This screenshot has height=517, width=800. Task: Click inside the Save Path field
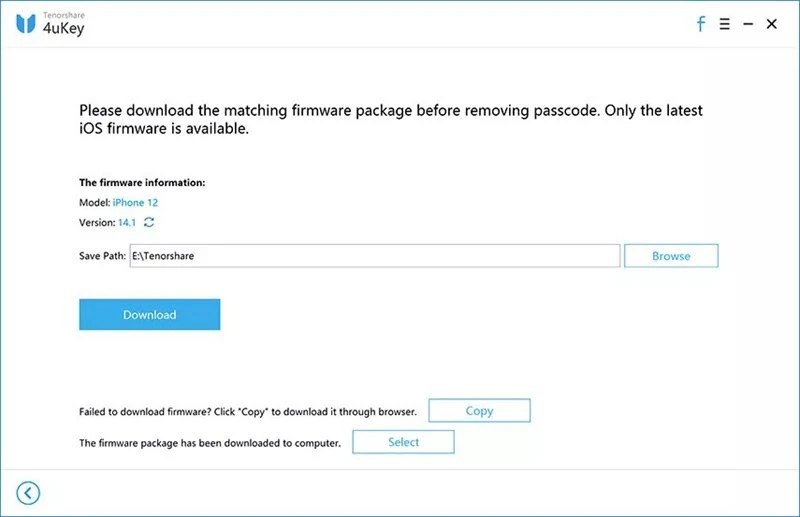point(374,256)
